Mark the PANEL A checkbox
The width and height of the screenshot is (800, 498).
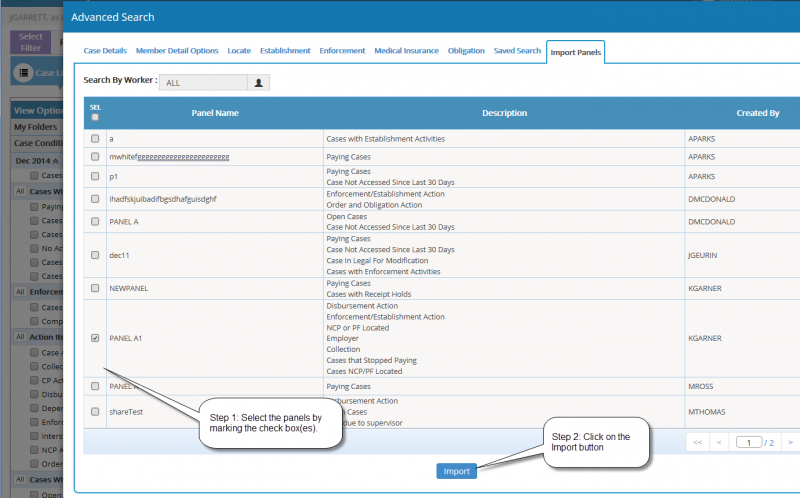(x=95, y=221)
